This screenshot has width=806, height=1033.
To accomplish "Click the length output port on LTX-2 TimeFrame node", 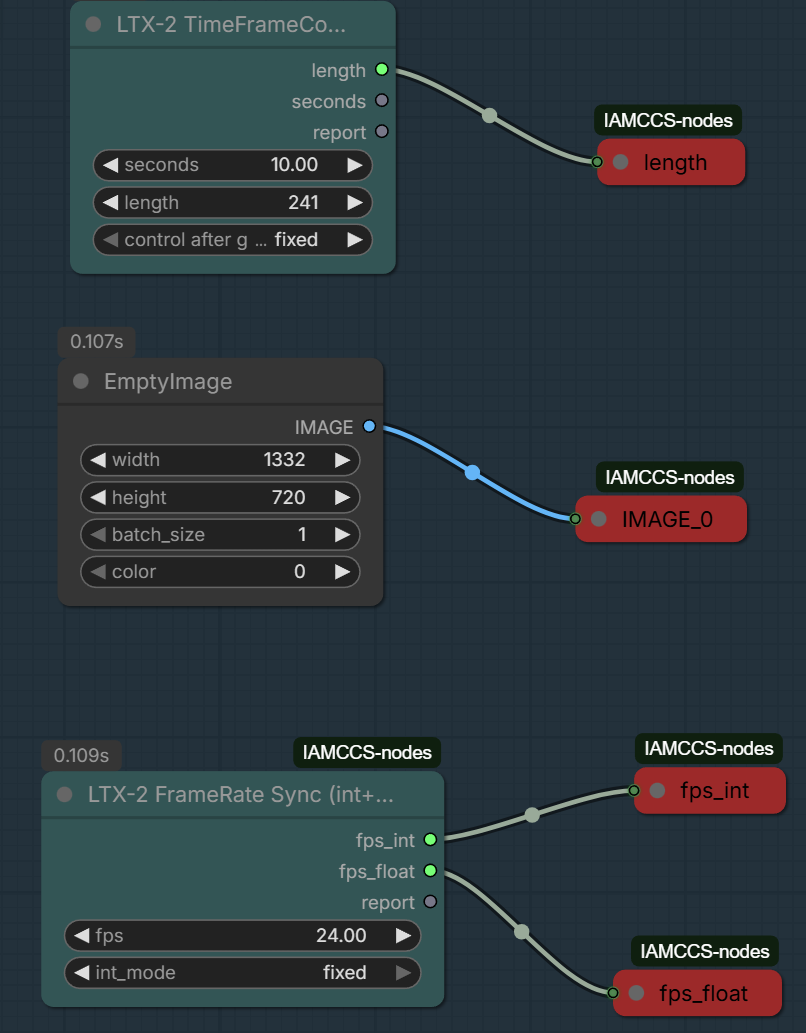I will 381,70.
